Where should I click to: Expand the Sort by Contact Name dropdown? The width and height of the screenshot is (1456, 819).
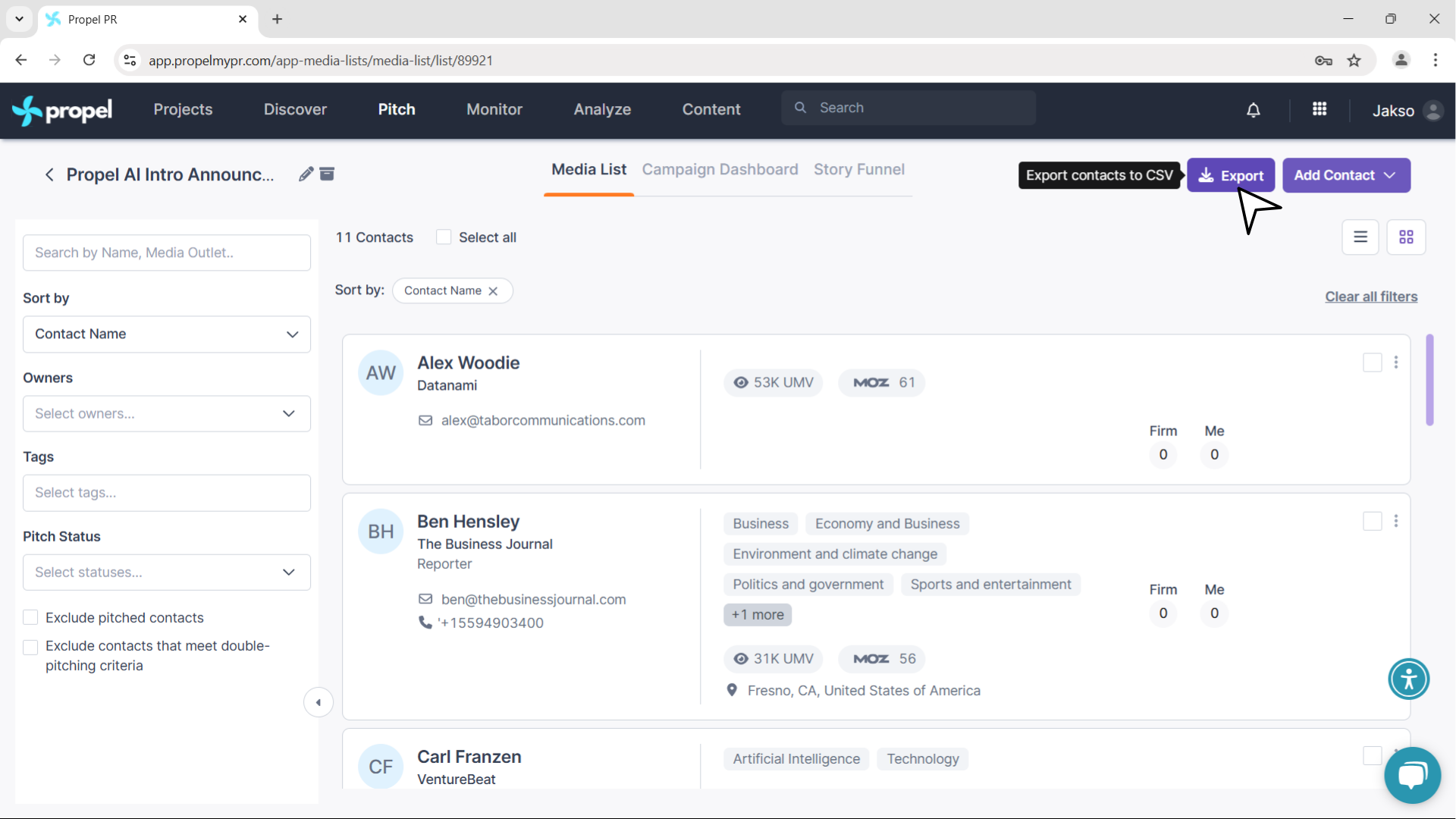coord(167,334)
